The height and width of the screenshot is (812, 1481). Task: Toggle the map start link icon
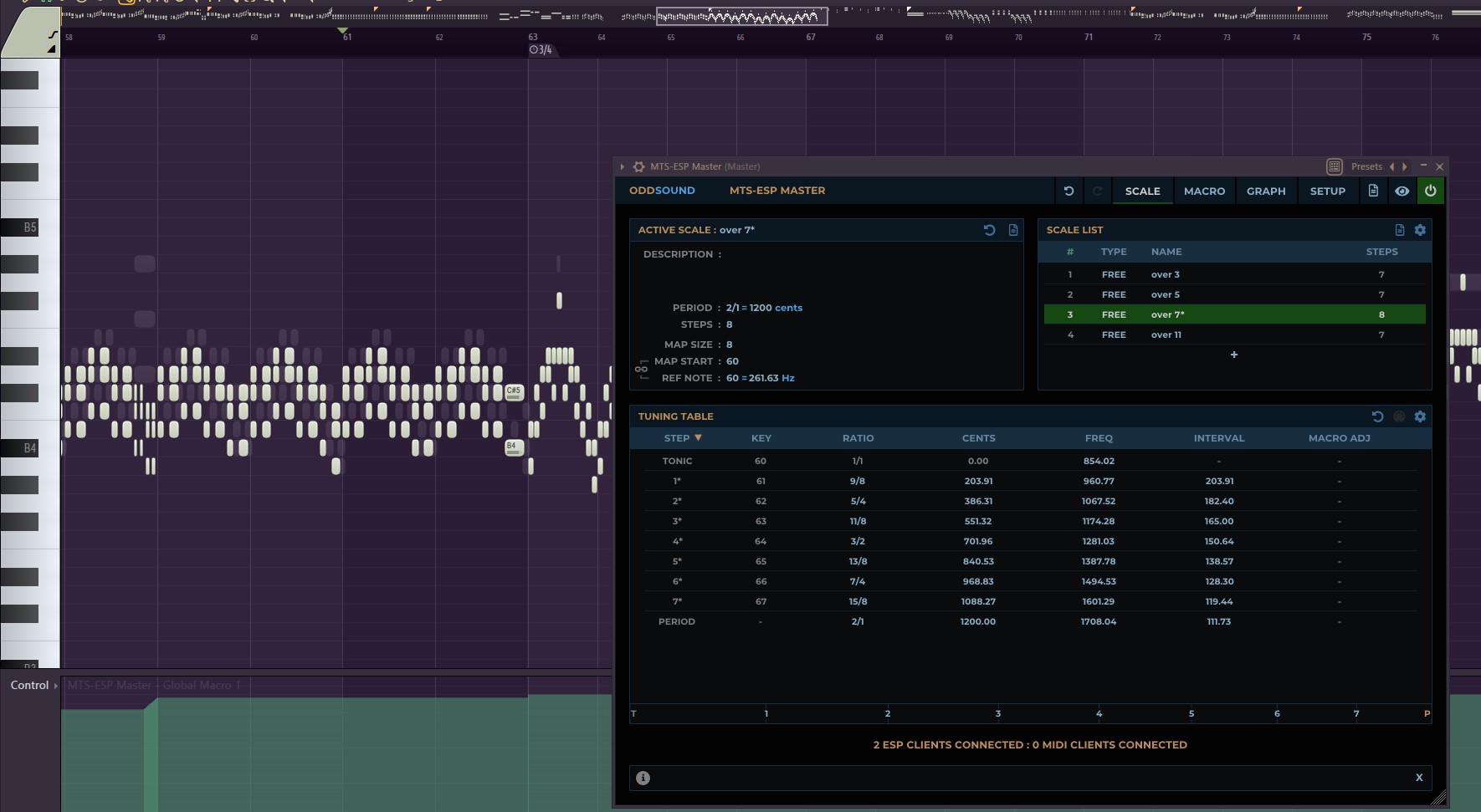click(642, 369)
